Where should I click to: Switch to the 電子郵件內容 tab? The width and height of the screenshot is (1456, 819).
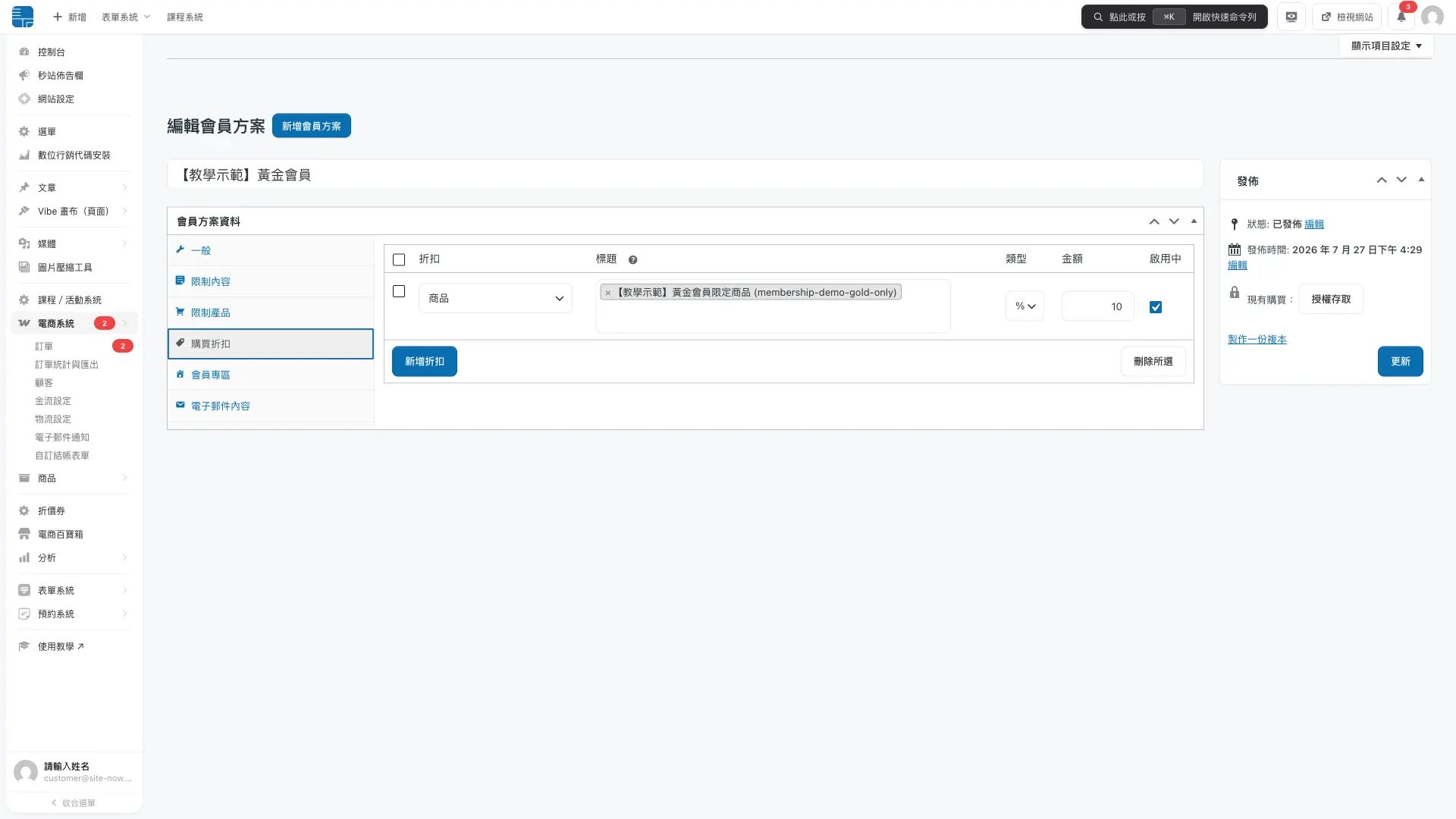[271, 406]
